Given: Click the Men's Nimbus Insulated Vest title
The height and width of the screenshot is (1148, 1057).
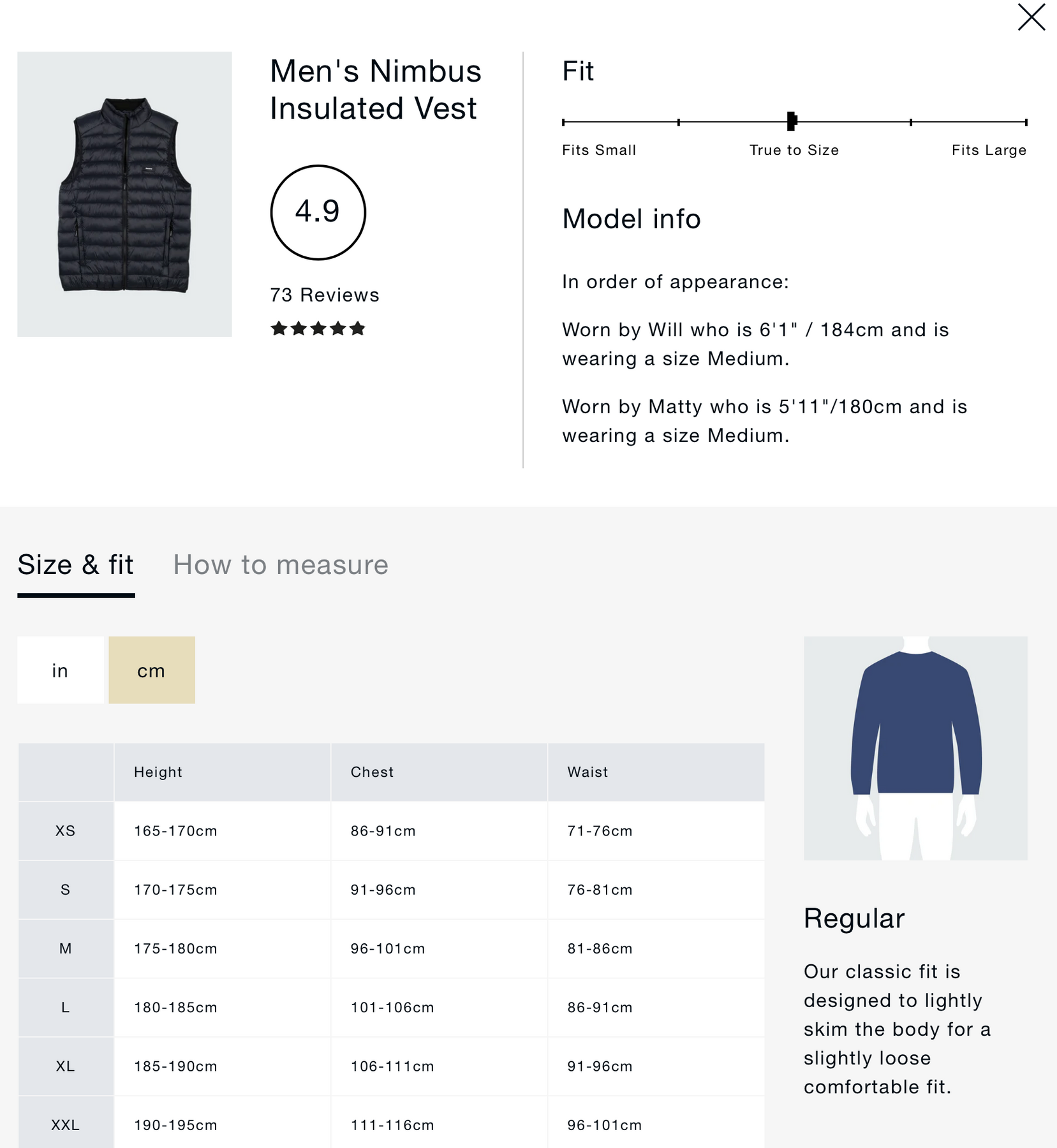Looking at the screenshot, I should [375, 89].
